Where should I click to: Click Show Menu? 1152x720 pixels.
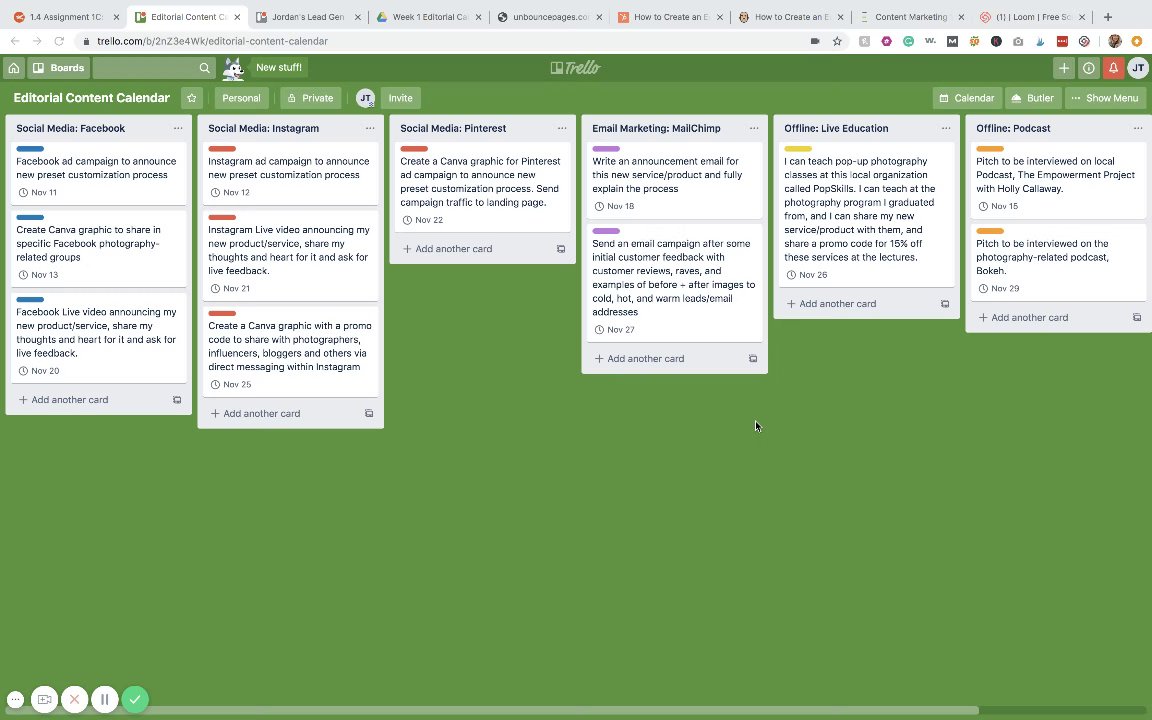[1105, 98]
